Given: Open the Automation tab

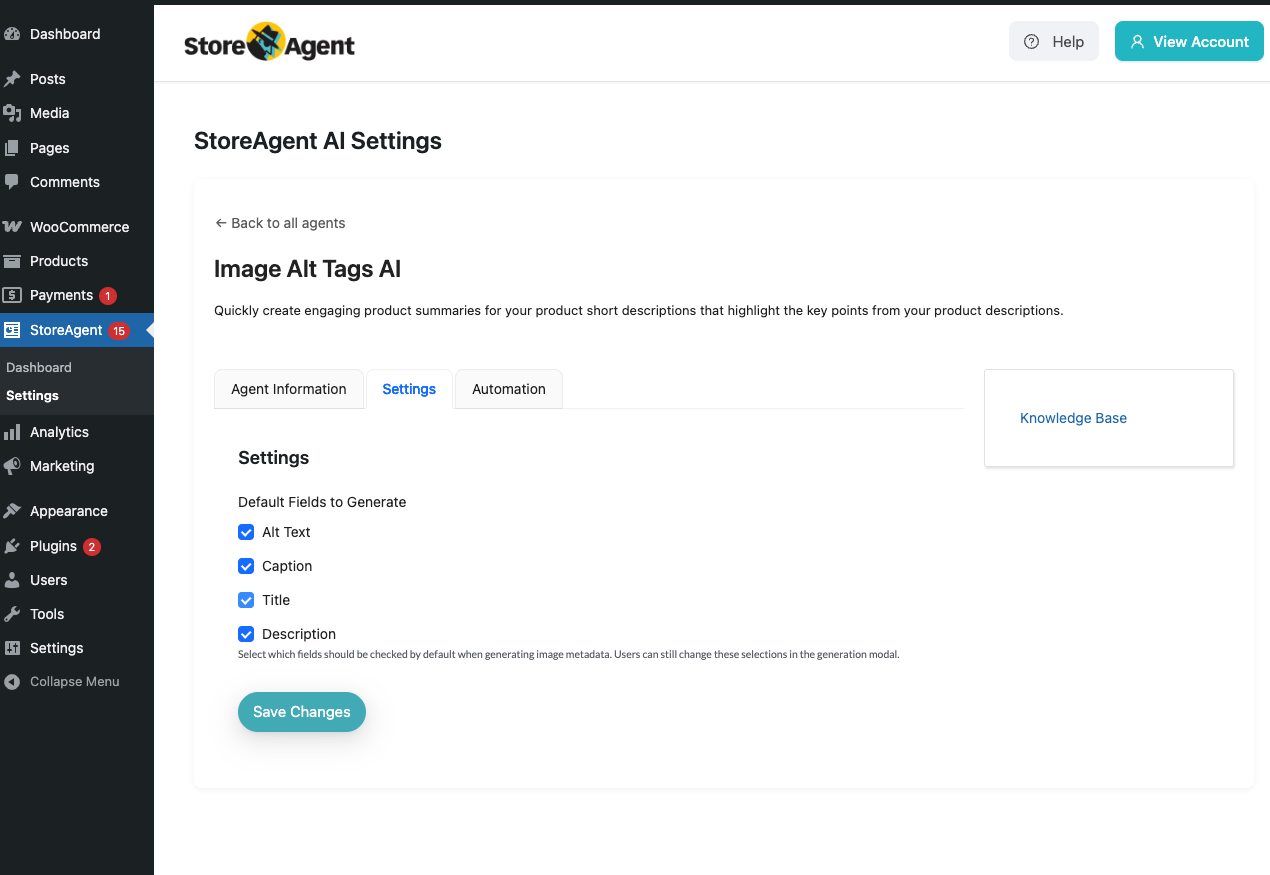Looking at the screenshot, I should (508, 389).
